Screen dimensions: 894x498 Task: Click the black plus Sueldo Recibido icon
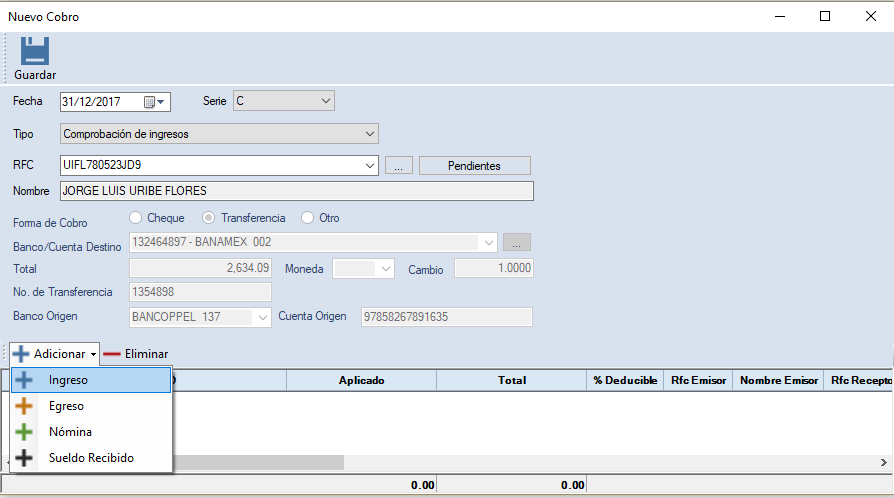tap(25, 458)
